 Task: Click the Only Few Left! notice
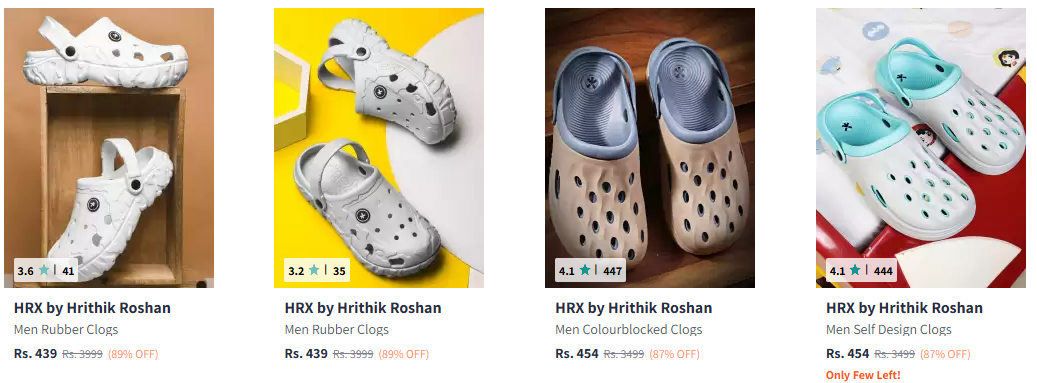coord(863,375)
